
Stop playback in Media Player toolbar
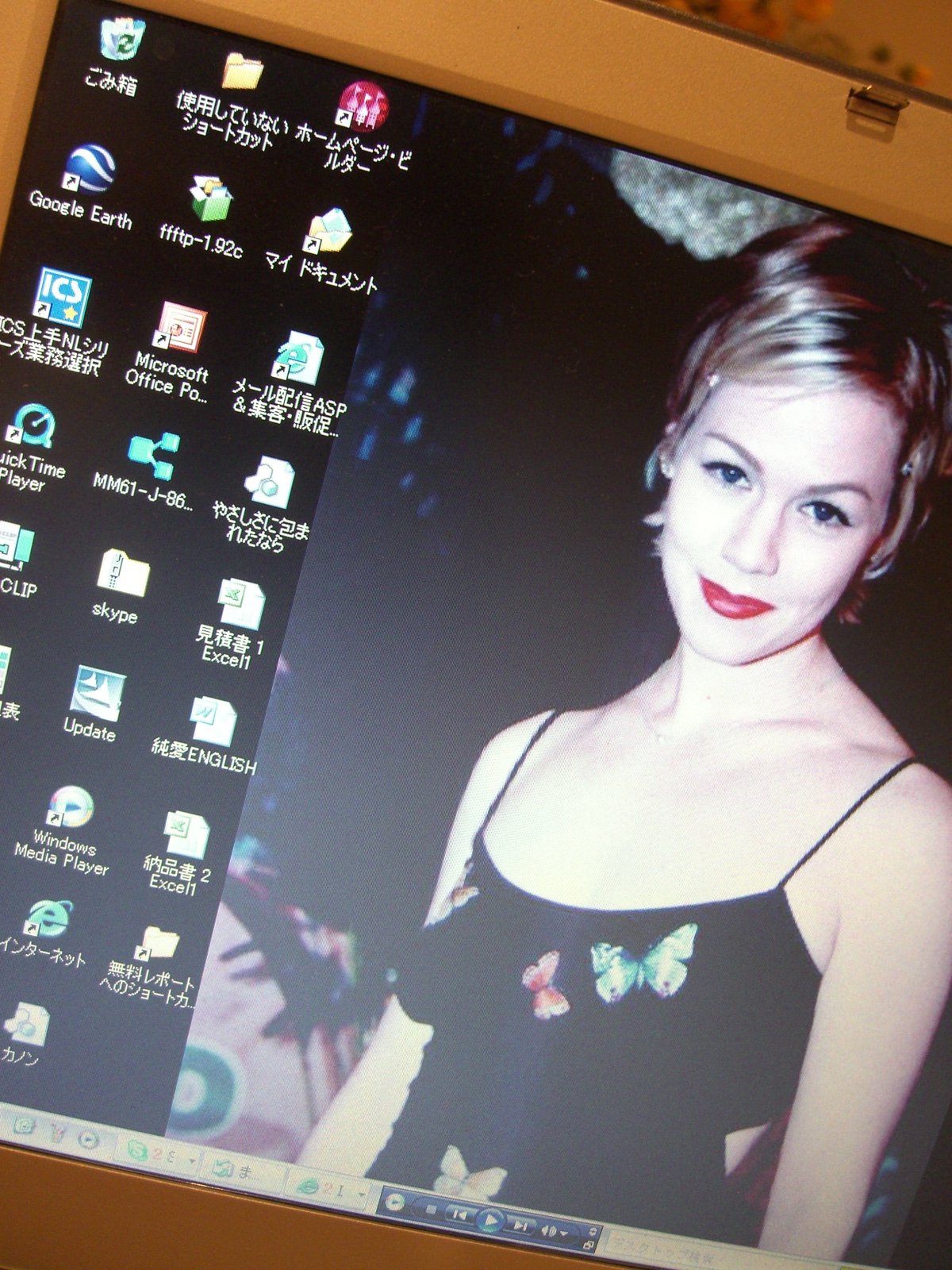coord(431,1208)
